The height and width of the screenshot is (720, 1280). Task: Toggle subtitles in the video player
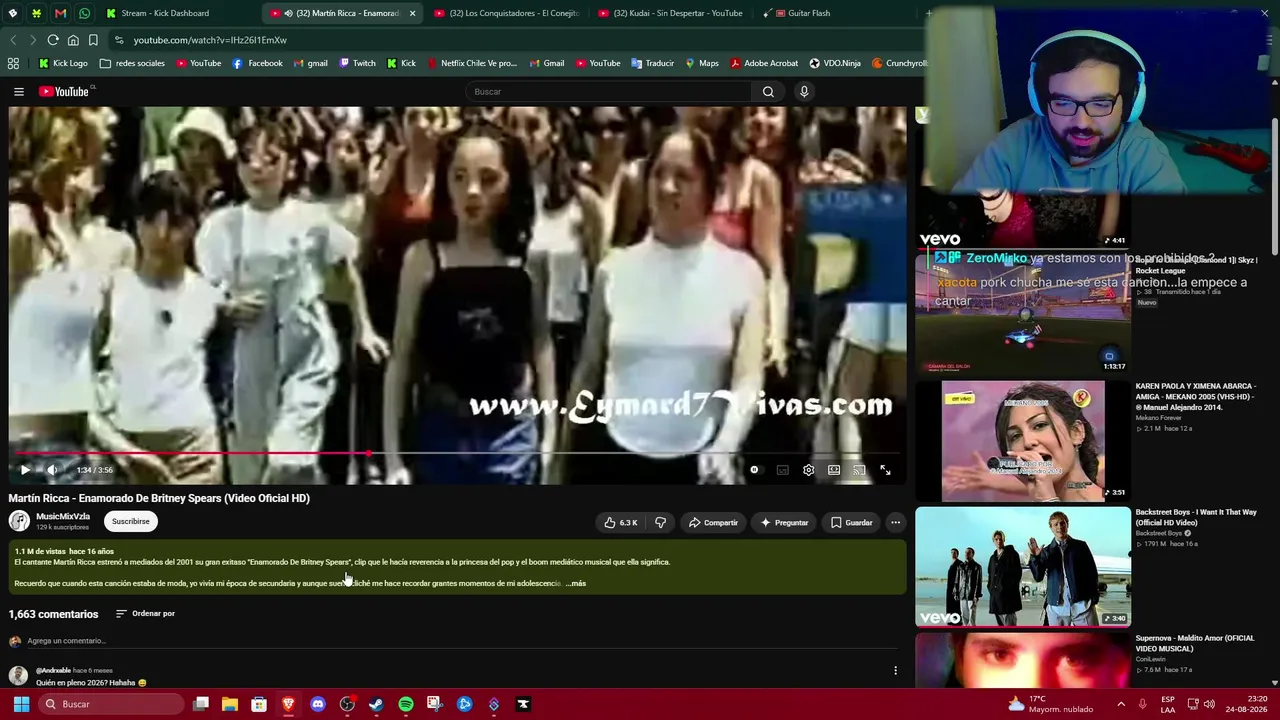click(782, 470)
